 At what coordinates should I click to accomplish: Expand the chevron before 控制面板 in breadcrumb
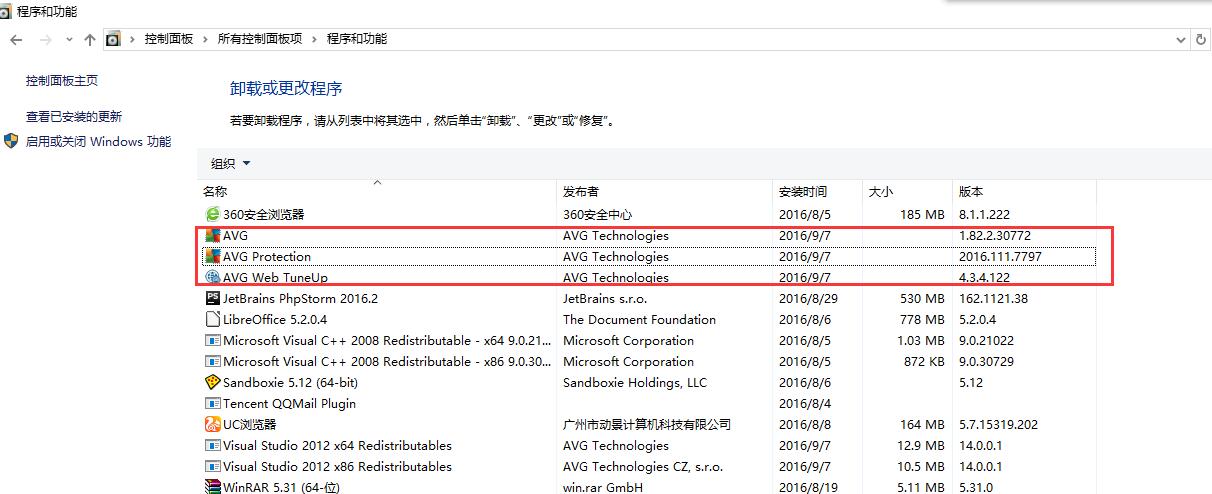tap(133, 39)
